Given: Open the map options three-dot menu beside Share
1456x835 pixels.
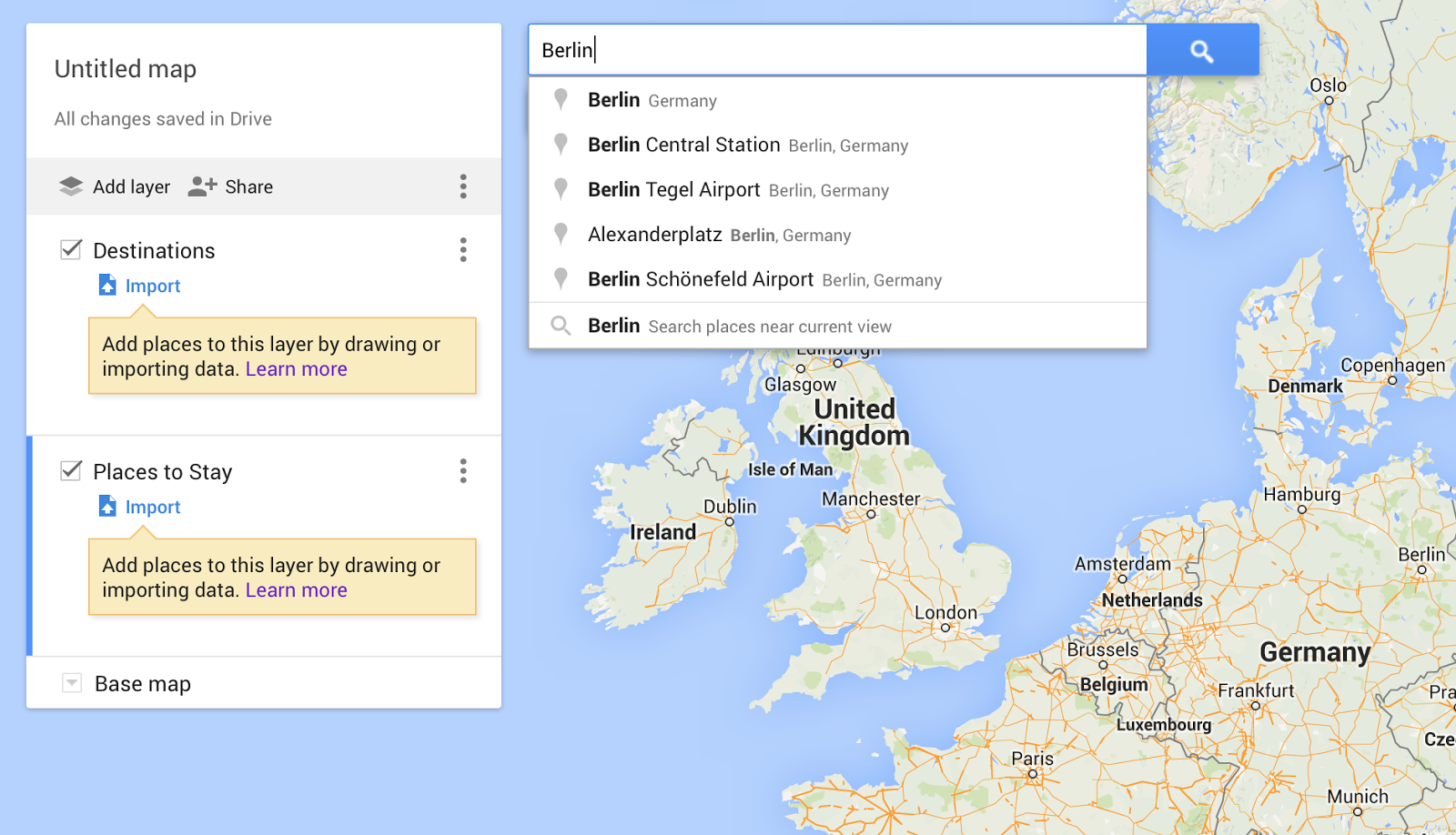Looking at the screenshot, I should coord(463,186).
